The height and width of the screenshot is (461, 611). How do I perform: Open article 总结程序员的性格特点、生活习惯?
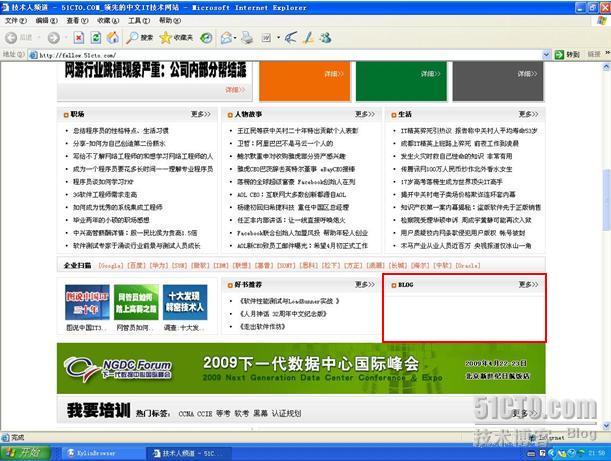point(121,131)
